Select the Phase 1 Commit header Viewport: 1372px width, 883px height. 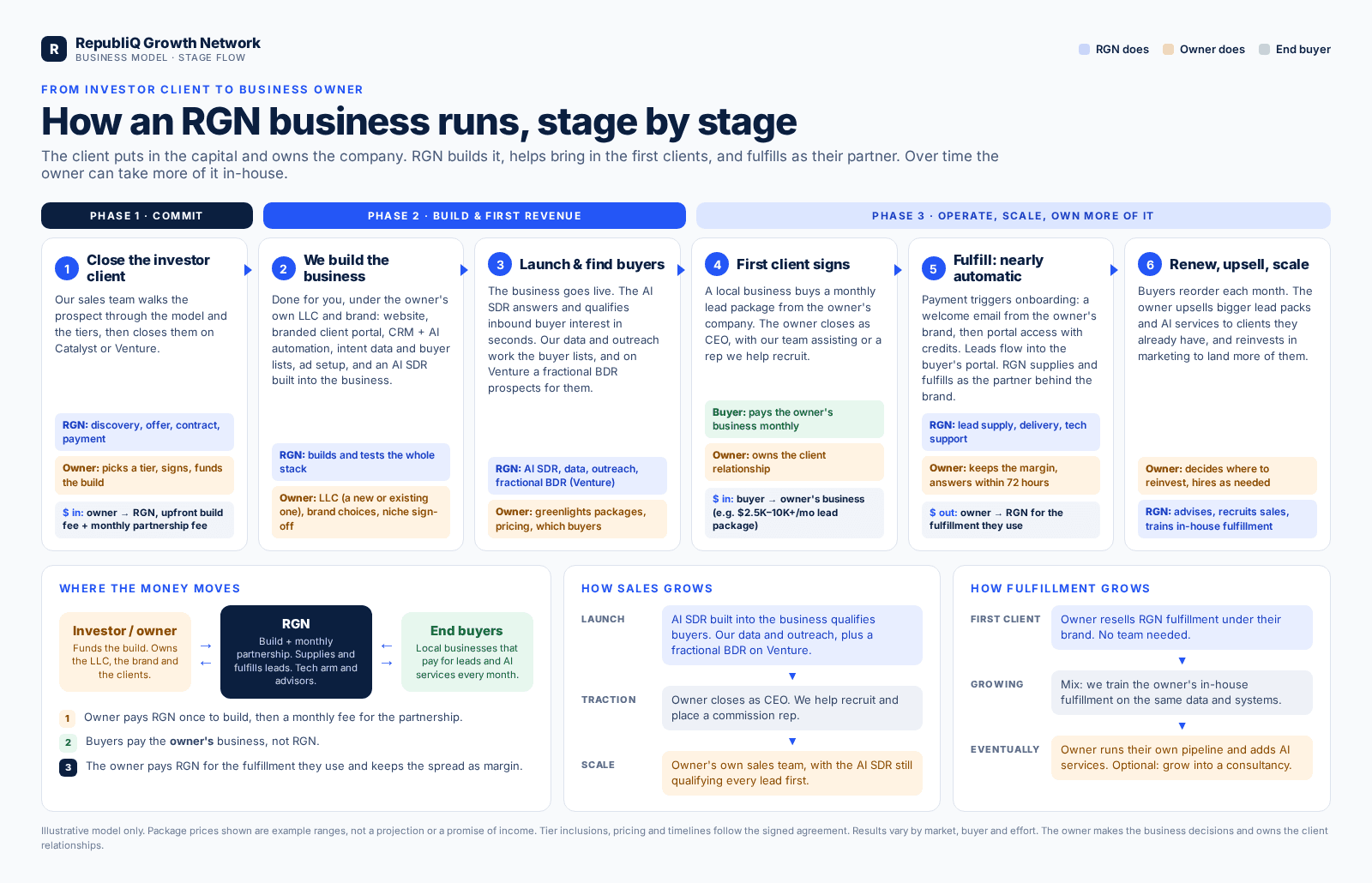click(x=147, y=216)
